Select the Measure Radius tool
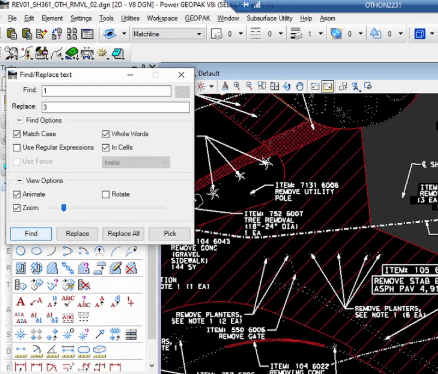Image resolution: width=438 pixels, height=374 pixels. [x=36, y=351]
